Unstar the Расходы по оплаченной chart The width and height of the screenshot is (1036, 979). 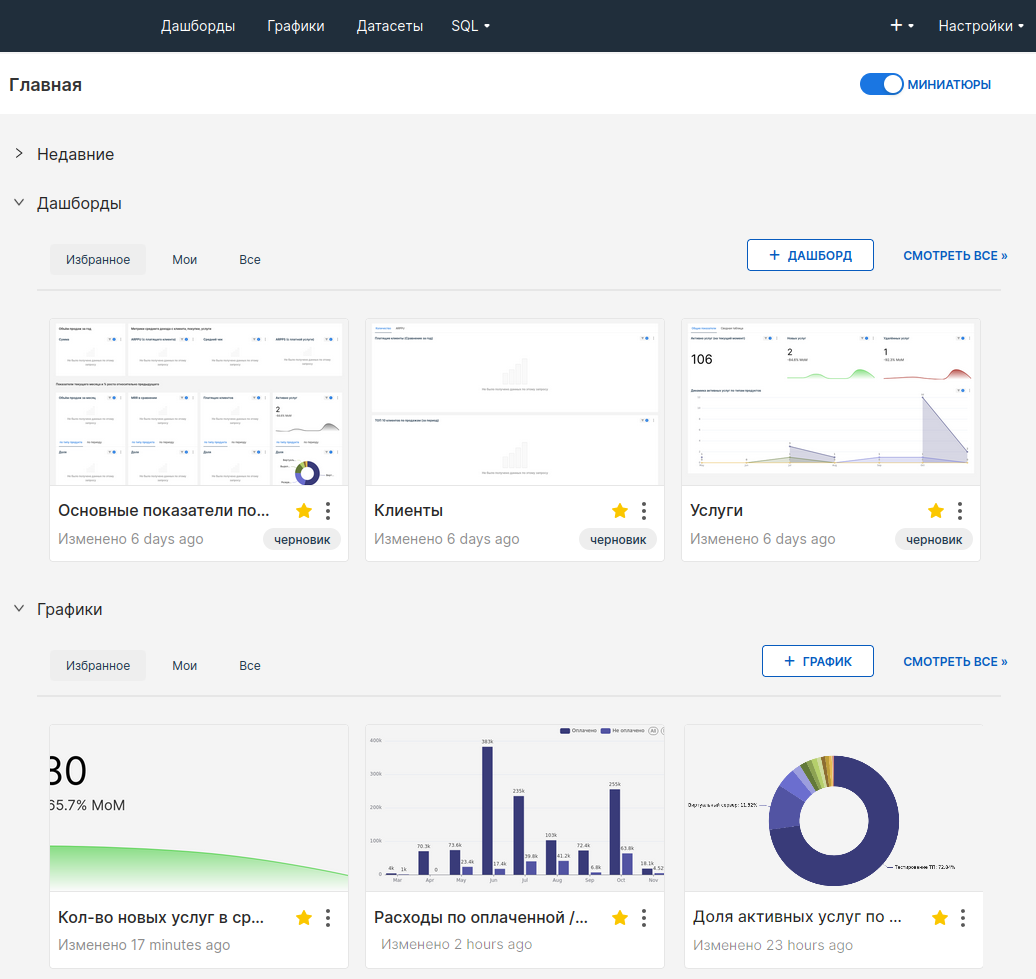pyautogui.click(x=620, y=917)
